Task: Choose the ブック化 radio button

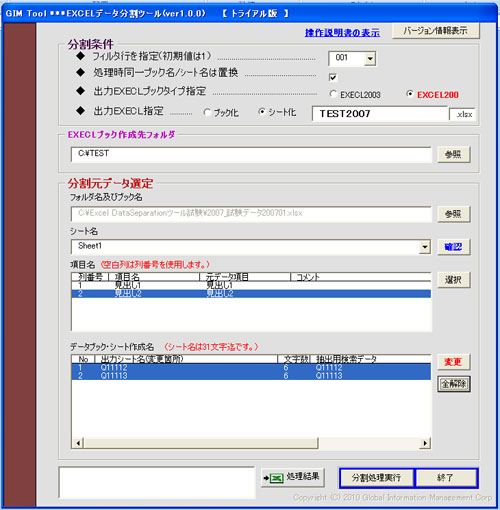Action: 207,113
